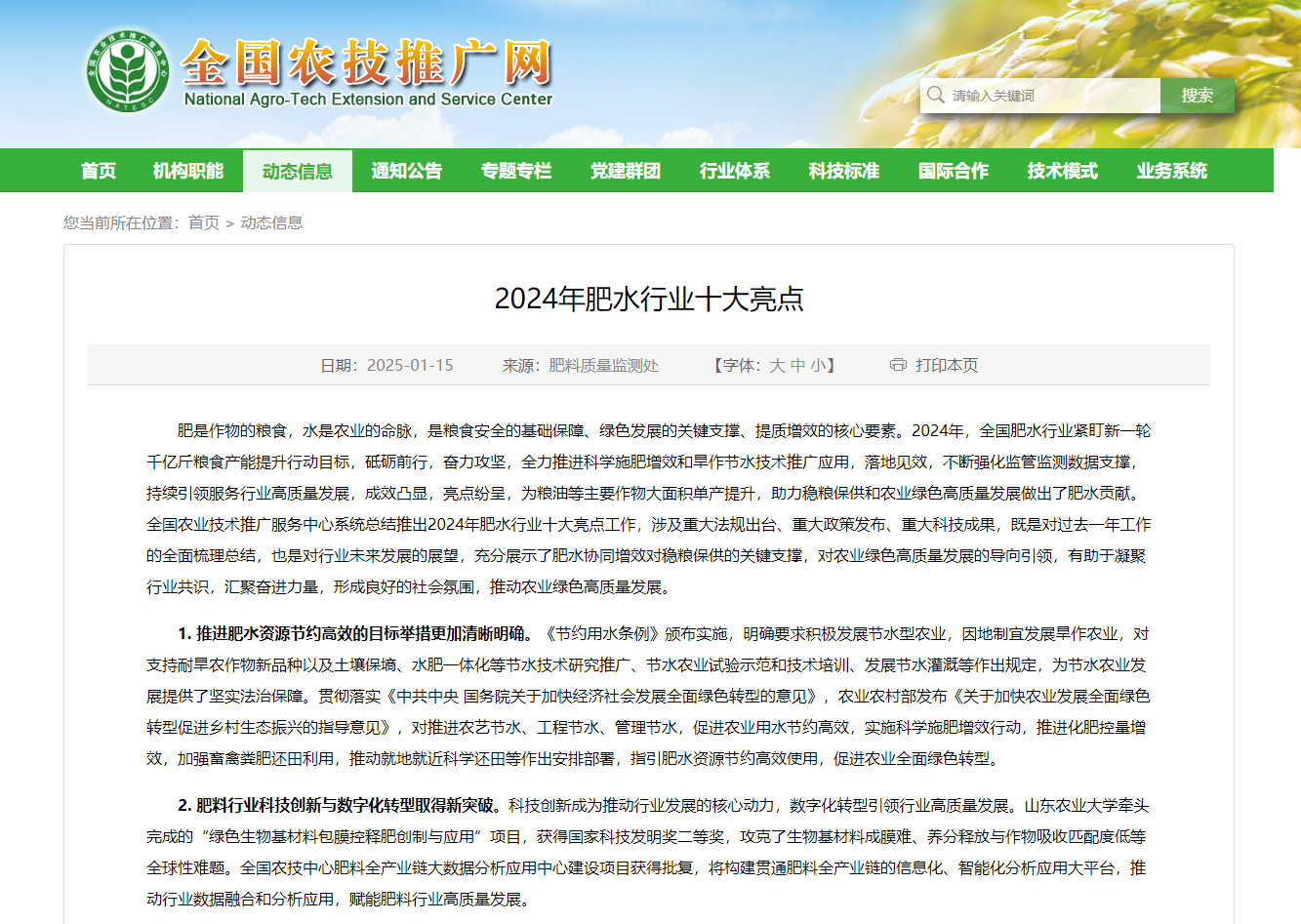Click the printer icon
Image resolution: width=1301 pixels, height=924 pixels.
(x=898, y=365)
